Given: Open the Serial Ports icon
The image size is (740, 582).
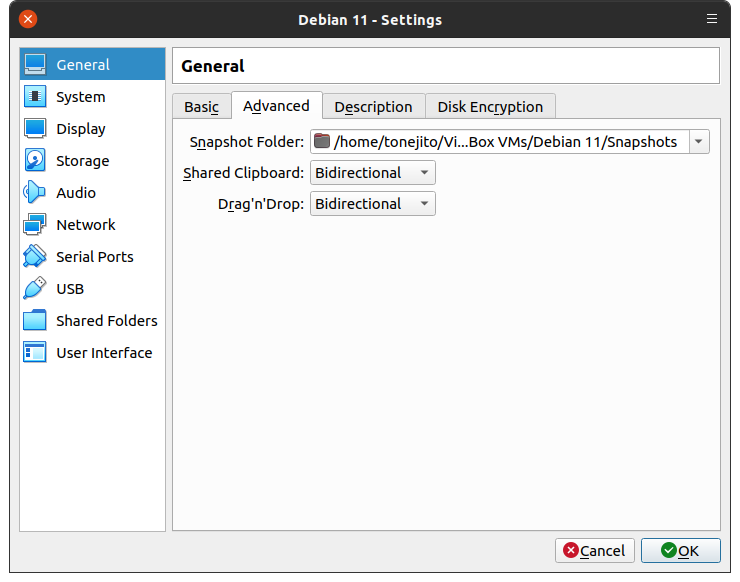Looking at the screenshot, I should (35, 257).
